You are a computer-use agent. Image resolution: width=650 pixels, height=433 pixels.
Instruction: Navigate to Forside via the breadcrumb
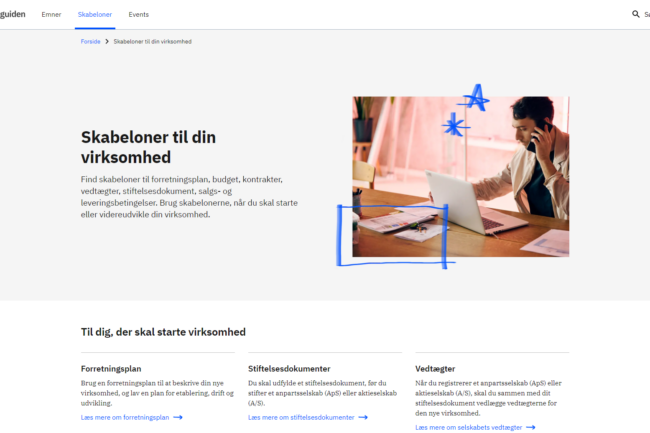click(x=90, y=41)
